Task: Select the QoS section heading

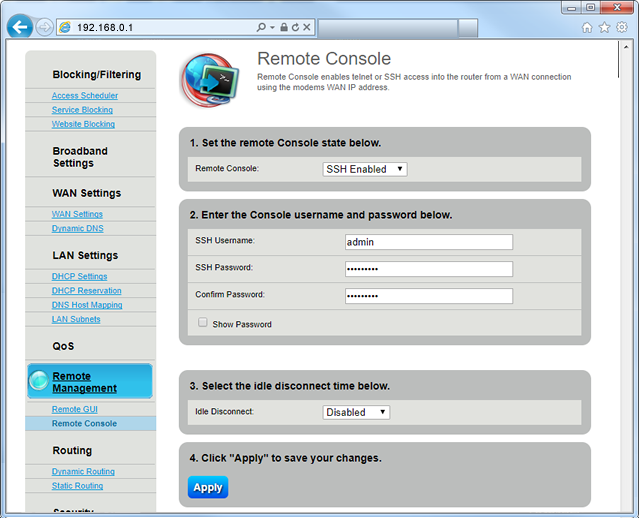Action: (x=63, y=346)
